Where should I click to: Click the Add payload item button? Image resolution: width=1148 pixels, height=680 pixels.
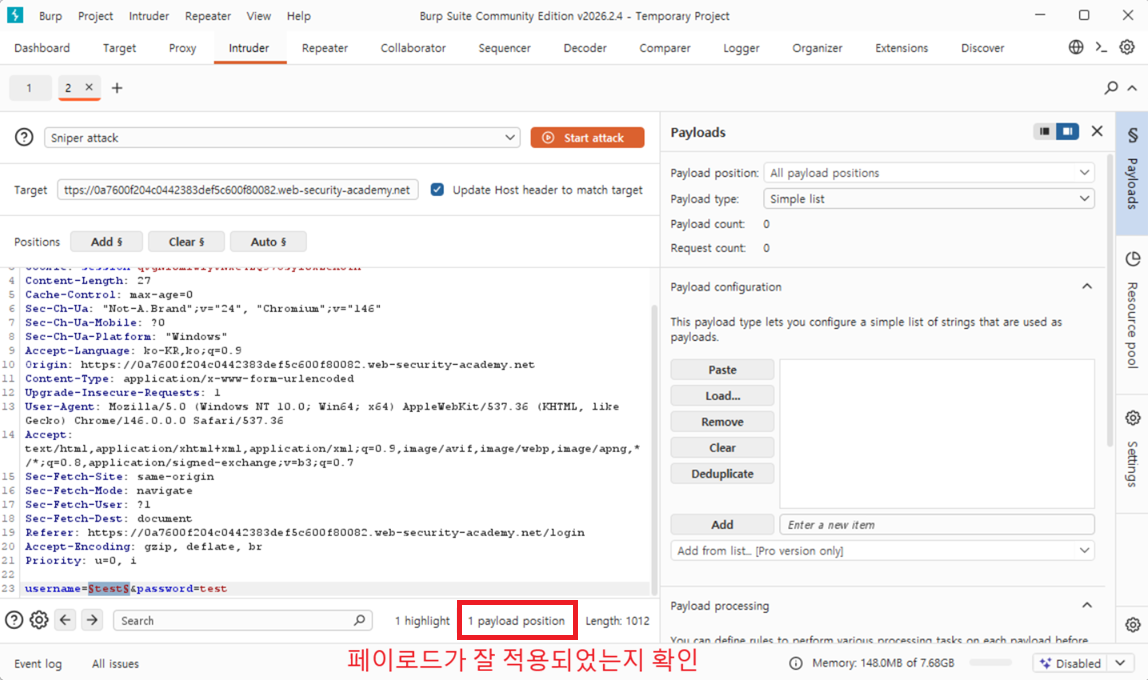click(x=722, y=524)
